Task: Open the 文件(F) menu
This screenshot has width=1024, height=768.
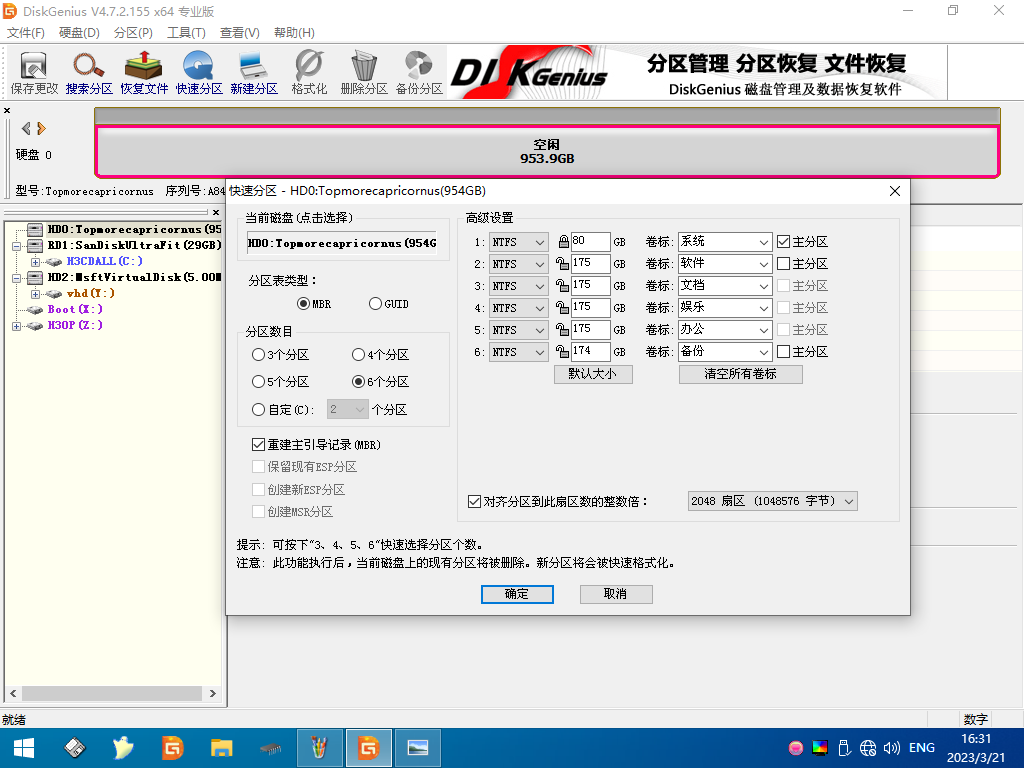Action: pyautogui.click(x=25, y=33)
